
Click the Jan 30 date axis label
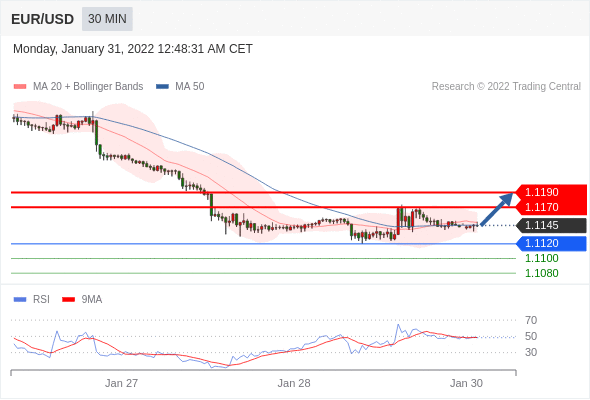(466, 383)
